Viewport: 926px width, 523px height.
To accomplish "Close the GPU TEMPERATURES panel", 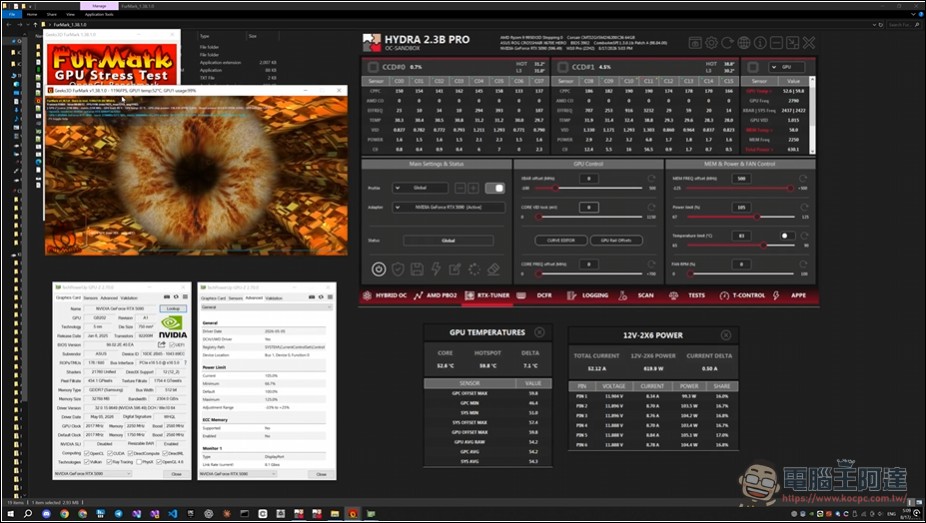I will click(x=539, y=332).
